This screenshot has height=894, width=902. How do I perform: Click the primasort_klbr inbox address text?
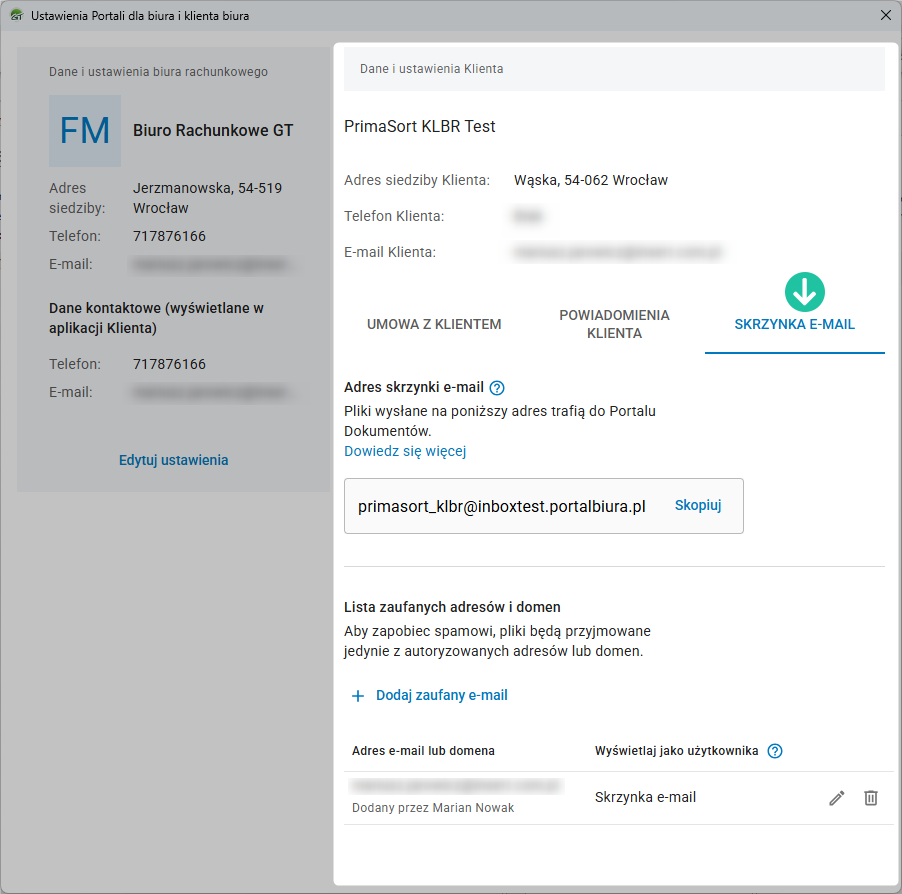coord(501,506)
